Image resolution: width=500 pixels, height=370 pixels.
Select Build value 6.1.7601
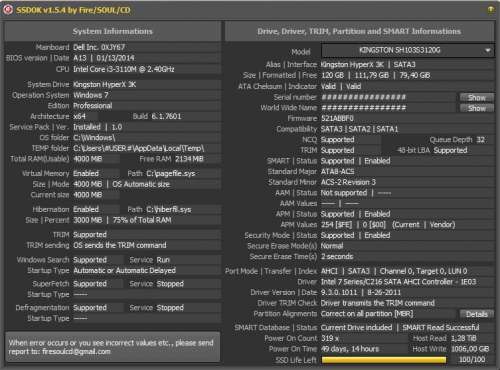click(166, 116)
